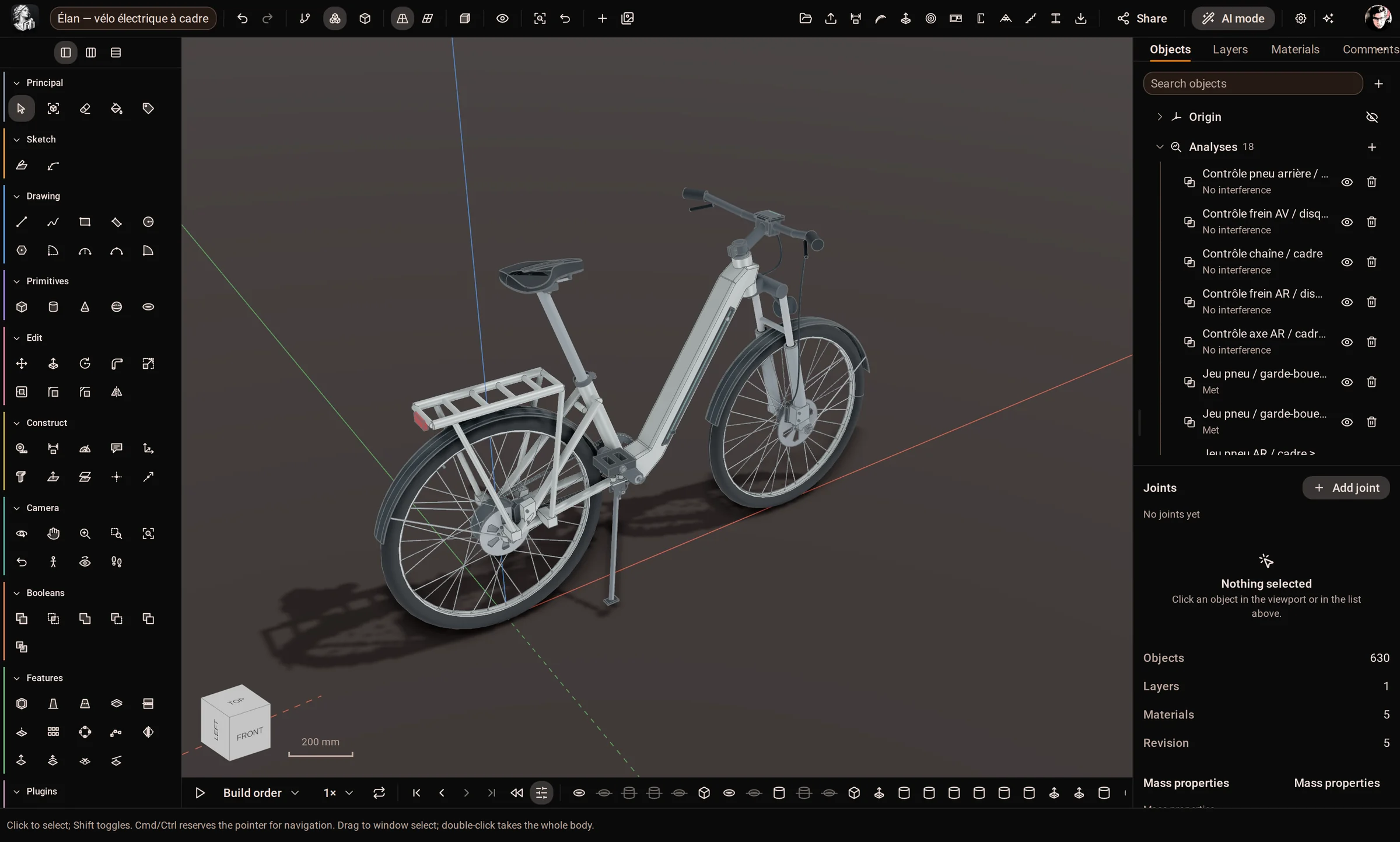Switch to the Layers tab

(x=1230, y=50)
